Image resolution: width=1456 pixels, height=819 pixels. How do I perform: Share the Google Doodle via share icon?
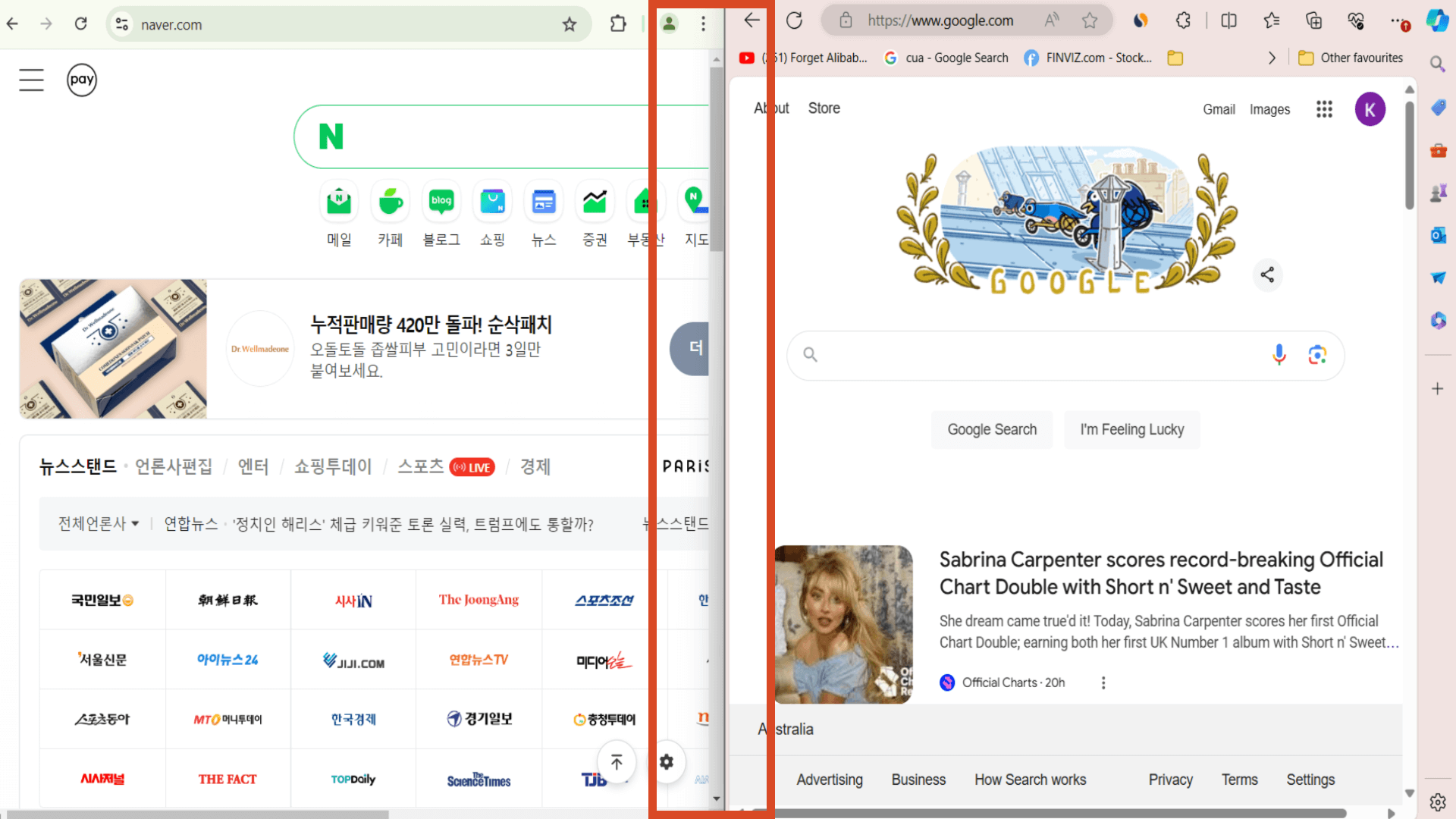click(x=1267, y=275)
